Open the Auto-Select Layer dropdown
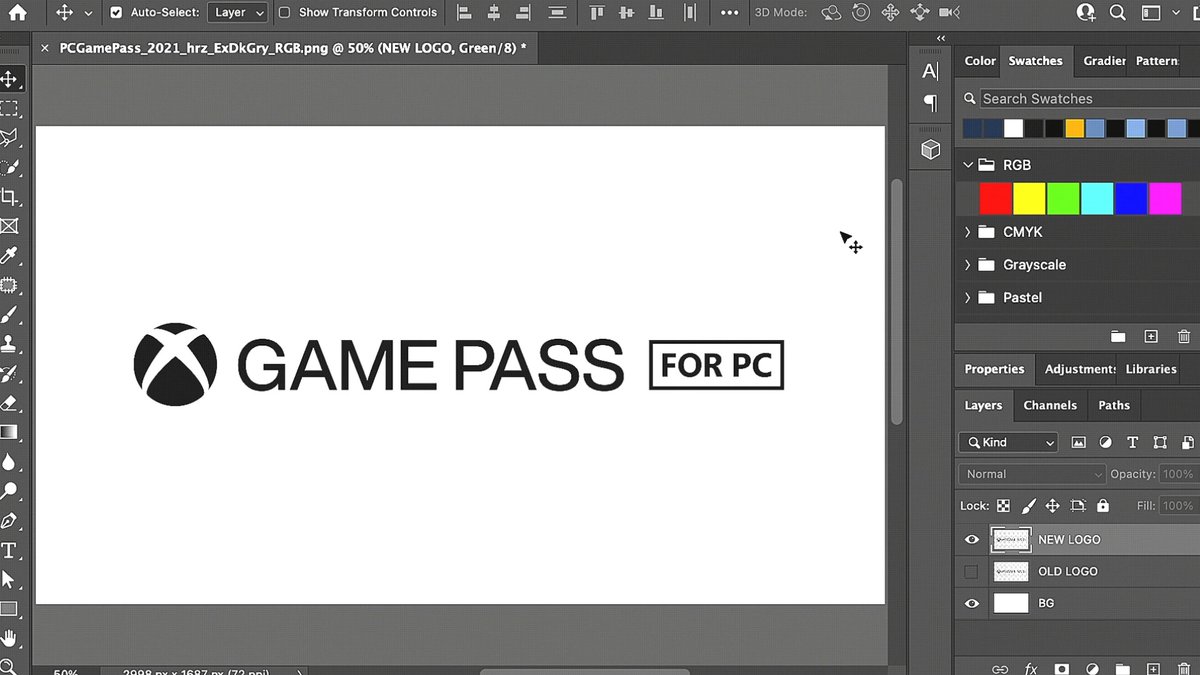This screenshot has width=1200, height=675. 238,13
